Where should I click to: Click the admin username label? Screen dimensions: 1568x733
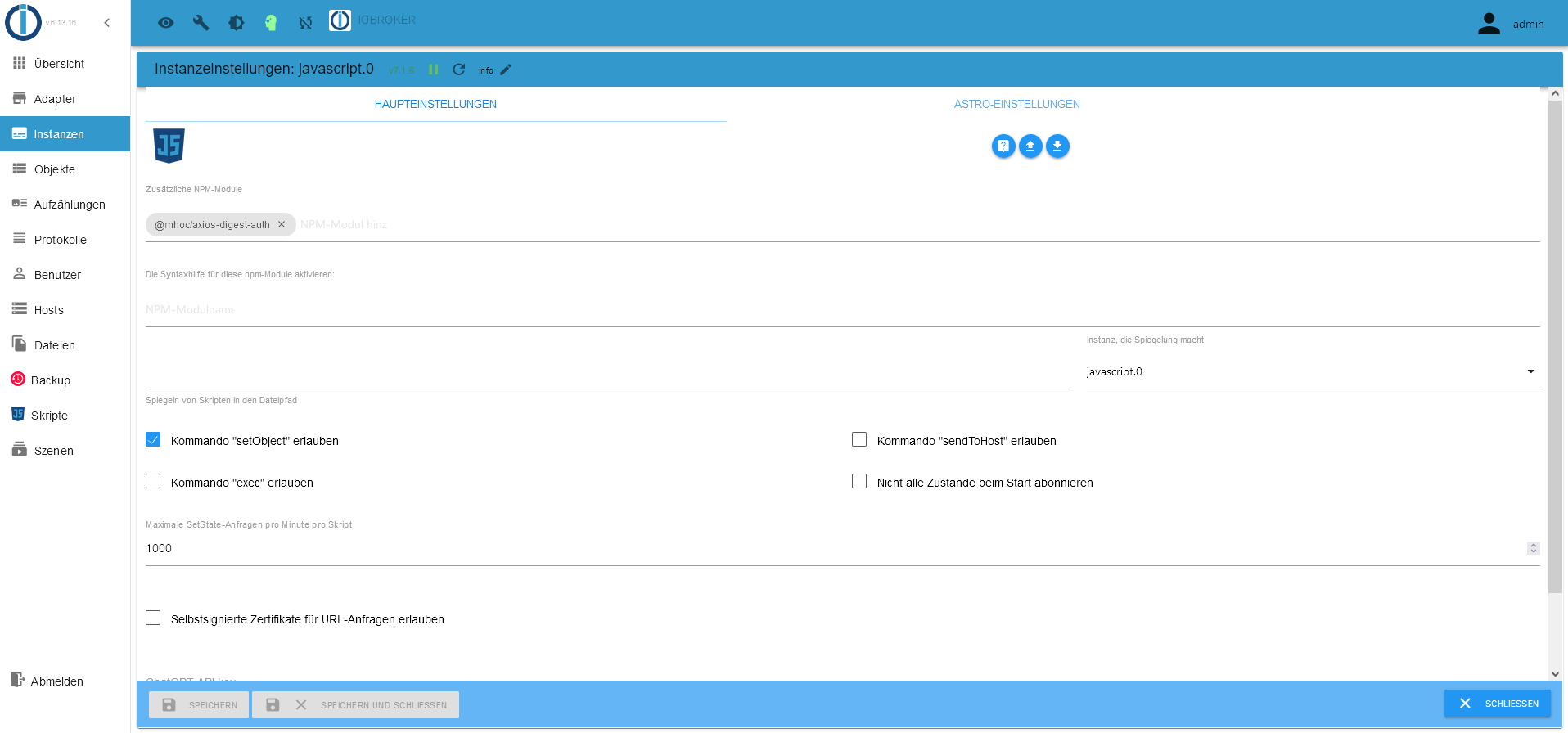pyautogui.click(x=1528, y=25)
